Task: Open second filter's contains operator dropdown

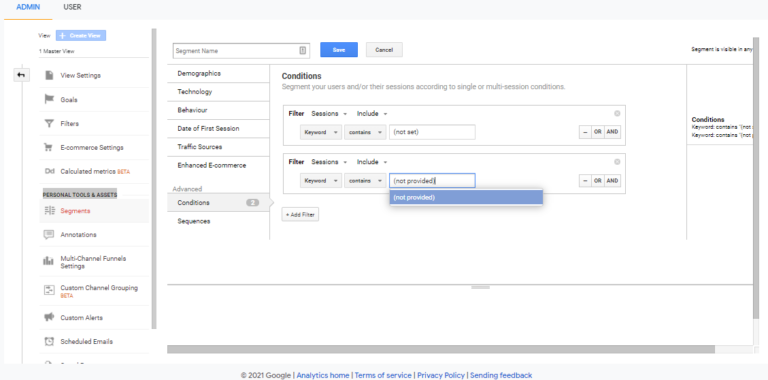Action: pos(365,181)
